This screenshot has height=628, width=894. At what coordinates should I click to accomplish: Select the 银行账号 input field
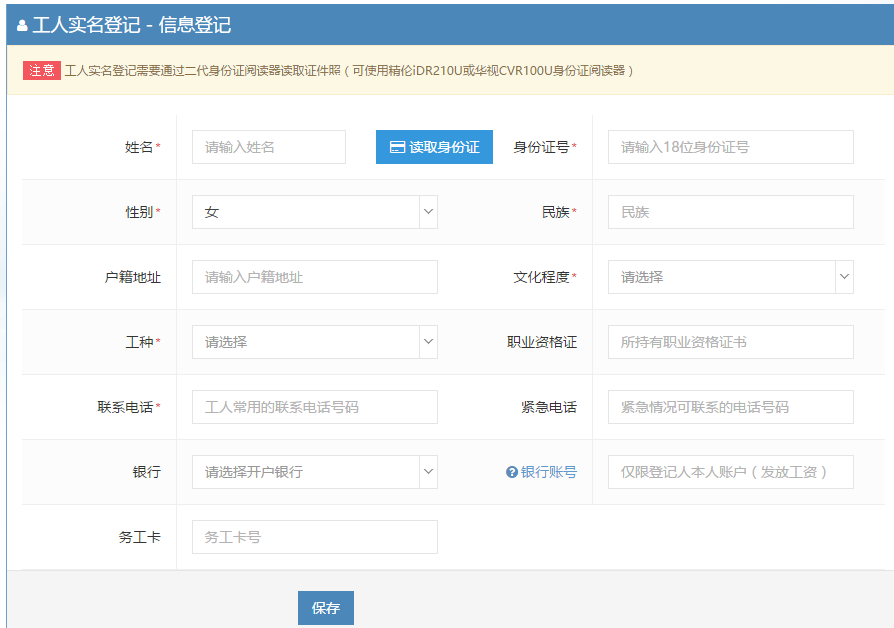pyautogui.click(x=730, y=472)
